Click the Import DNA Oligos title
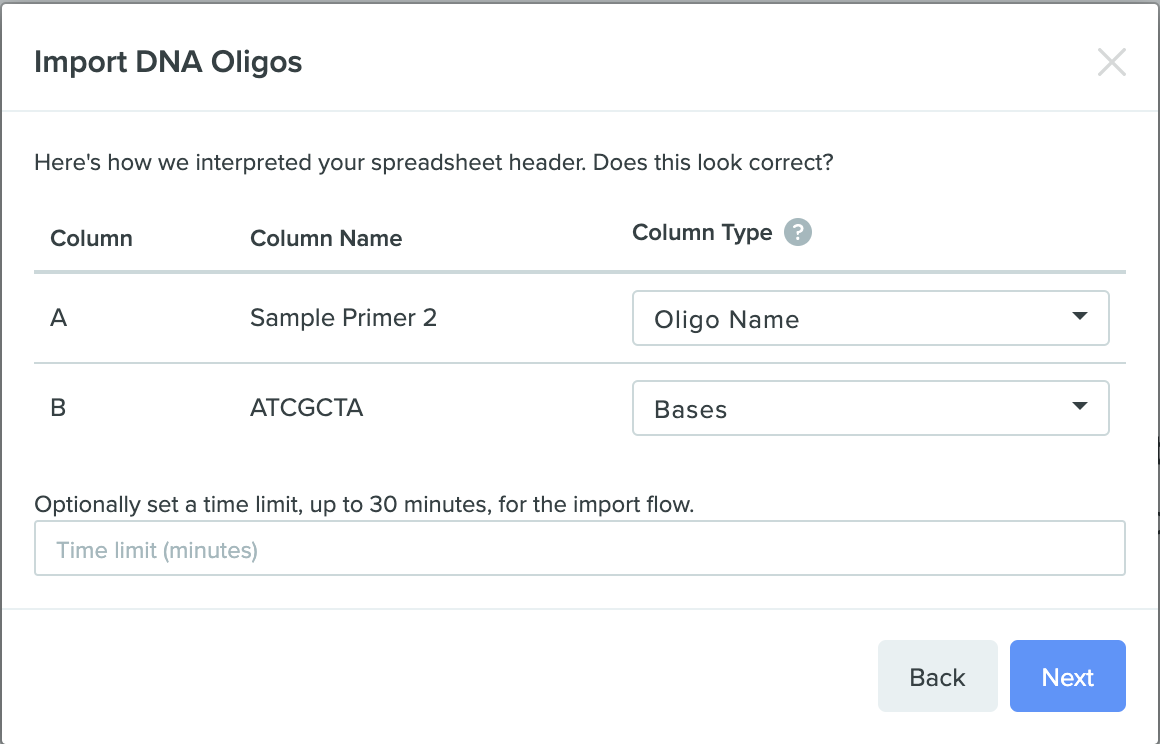This screenshot has height=744, width=1160. tap(168, 62)
